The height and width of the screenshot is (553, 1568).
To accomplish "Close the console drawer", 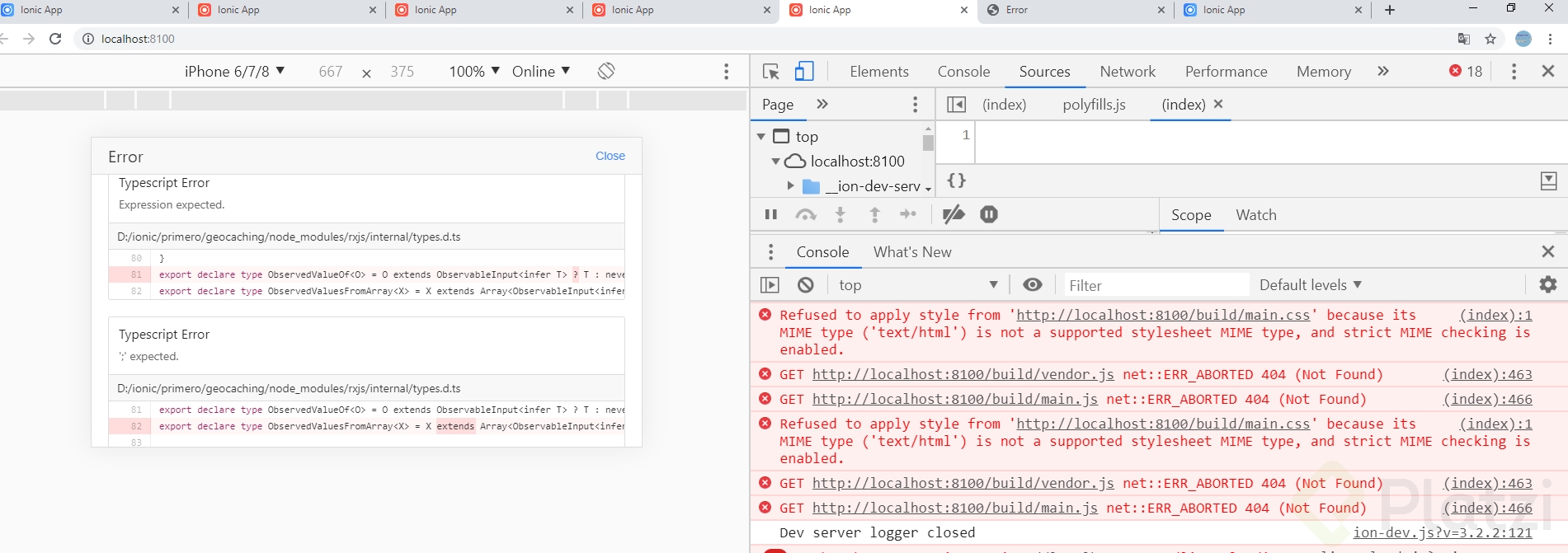I will point(1548,251).
